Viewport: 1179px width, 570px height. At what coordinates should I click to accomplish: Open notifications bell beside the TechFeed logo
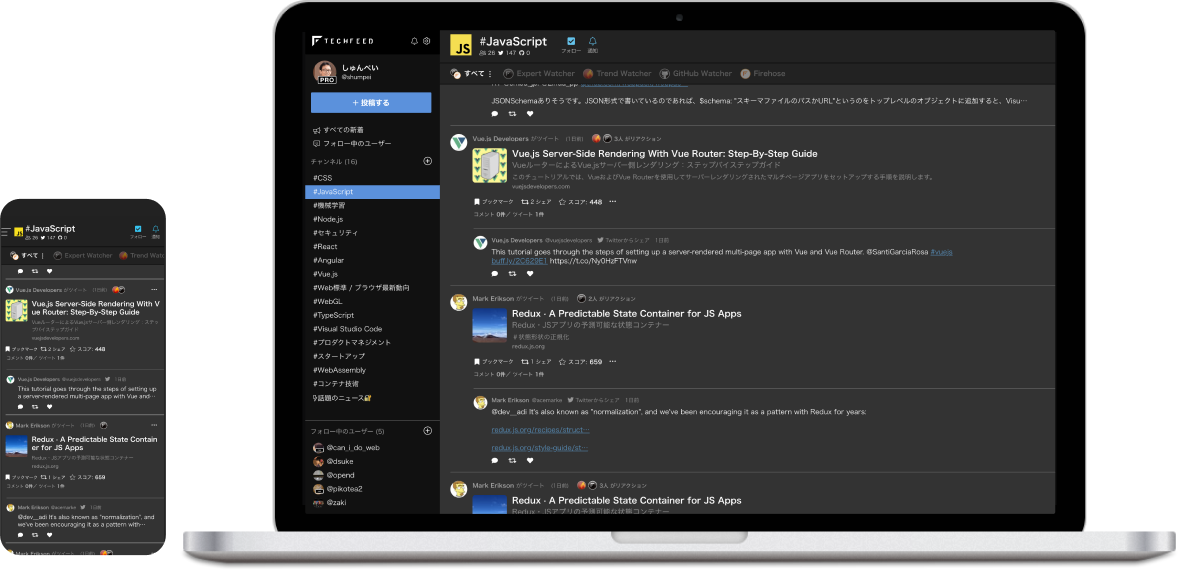point(414,41)
